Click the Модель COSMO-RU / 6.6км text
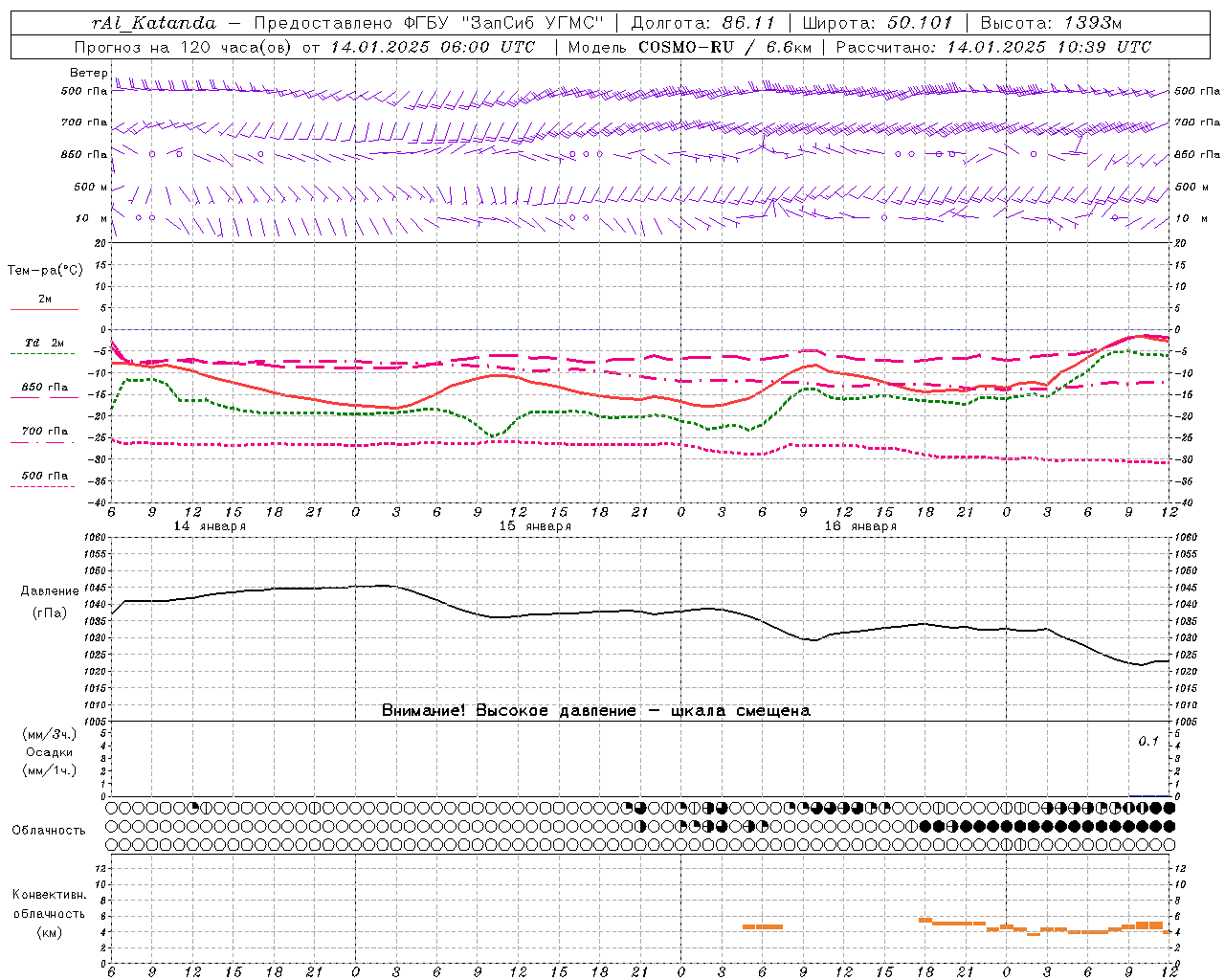Image resolution: width=1225 pixels, height=980 pixels. coord(689,47)
